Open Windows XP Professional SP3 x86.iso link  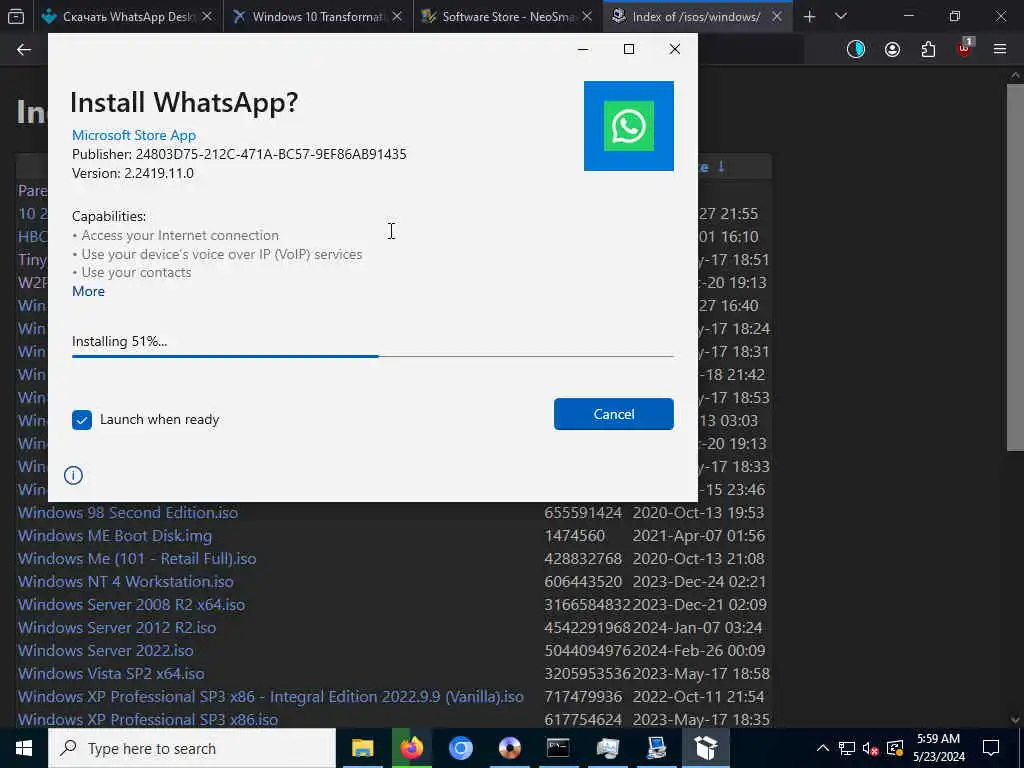(148, 720)
